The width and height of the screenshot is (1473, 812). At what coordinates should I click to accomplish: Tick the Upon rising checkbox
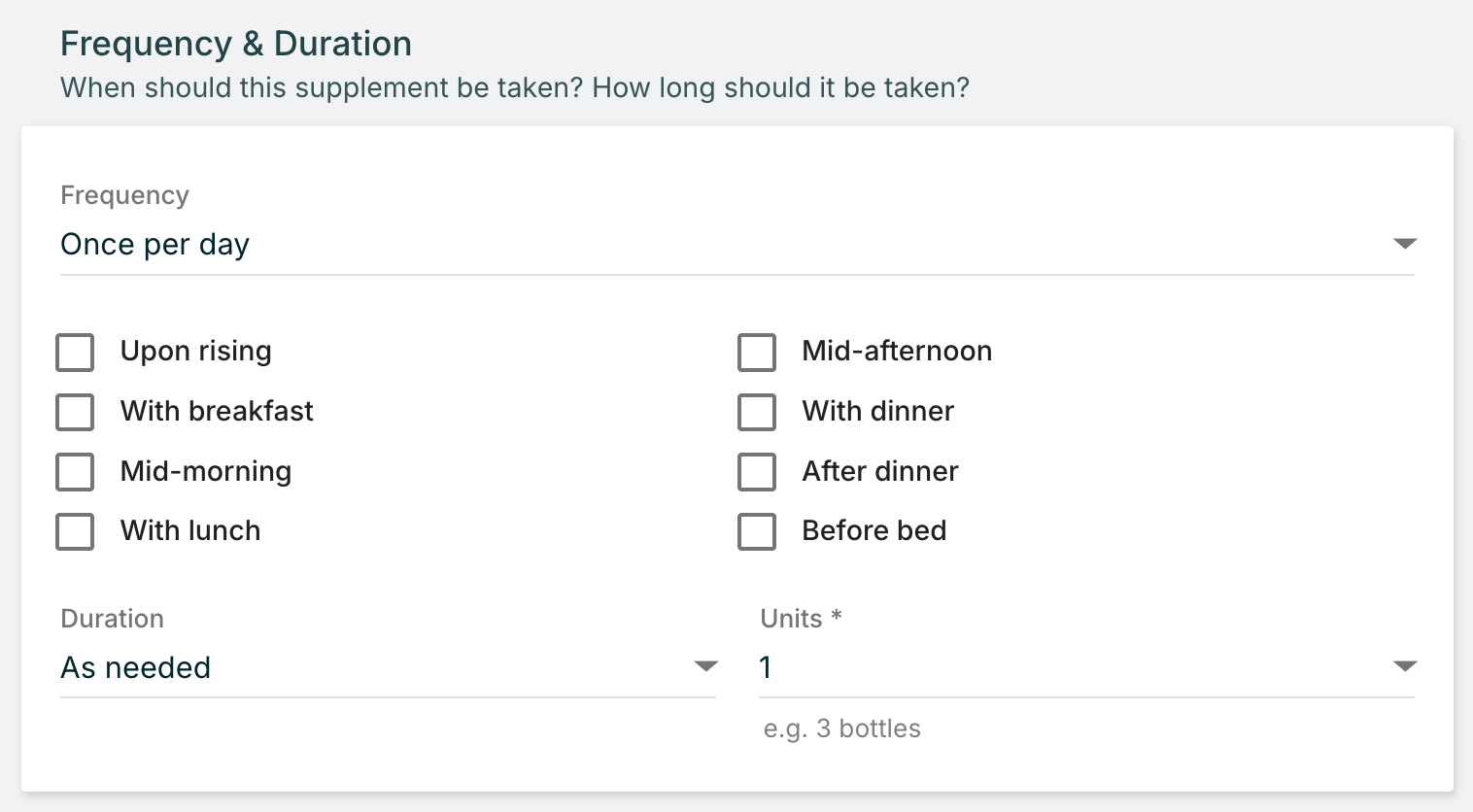(x=75, y=353)
